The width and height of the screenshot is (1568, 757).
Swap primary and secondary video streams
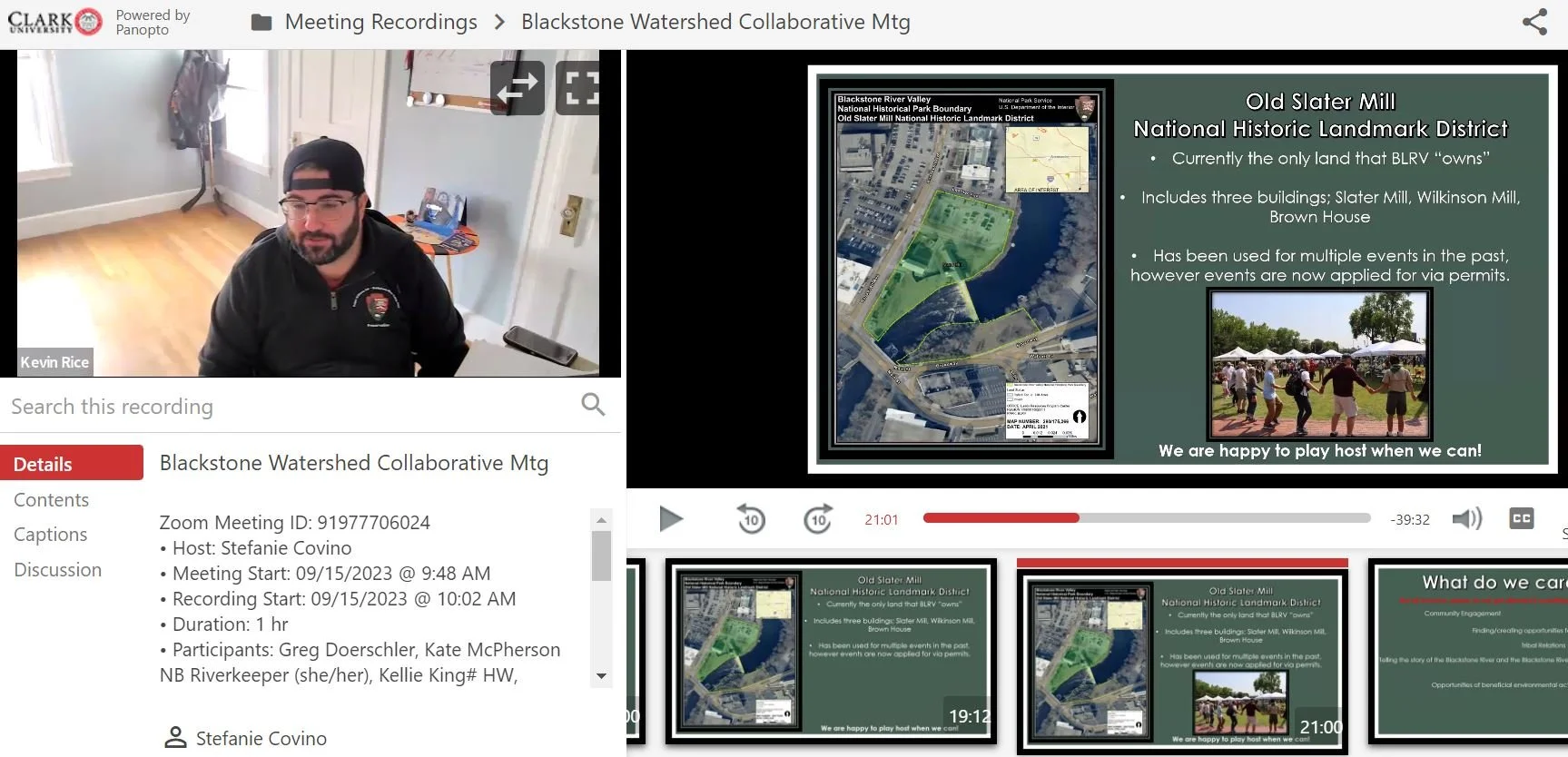pos(518,88)
